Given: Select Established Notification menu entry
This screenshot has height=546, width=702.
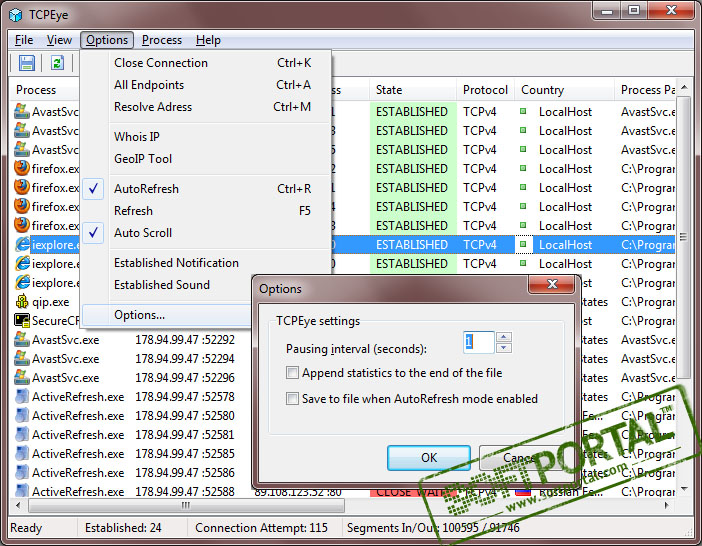Looking at the screenshot, I should pos(206,263).
